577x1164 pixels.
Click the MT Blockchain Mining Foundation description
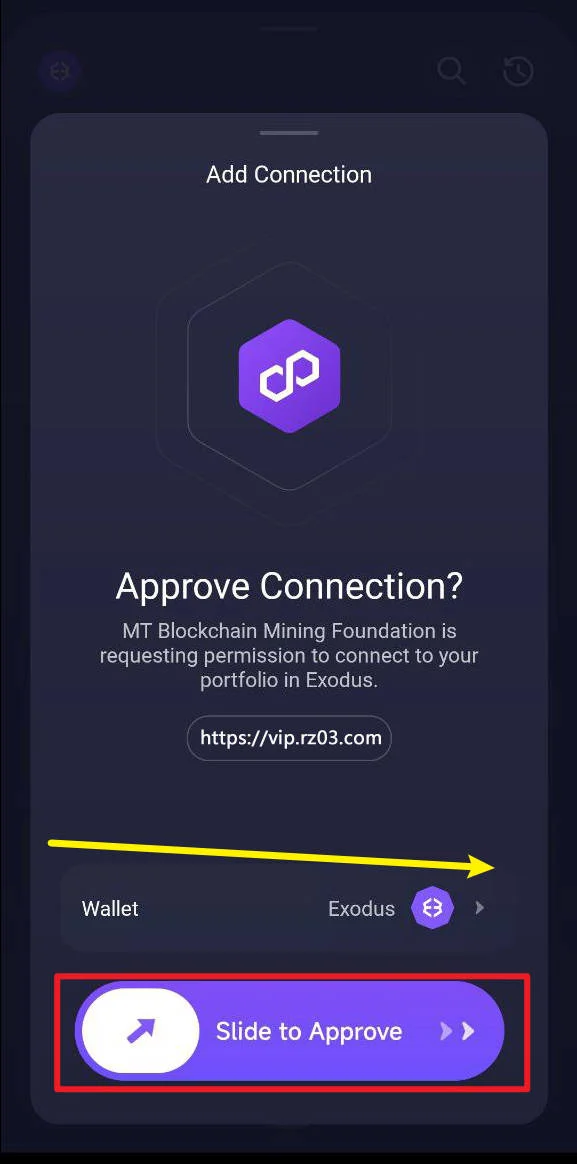click(289, 655)
